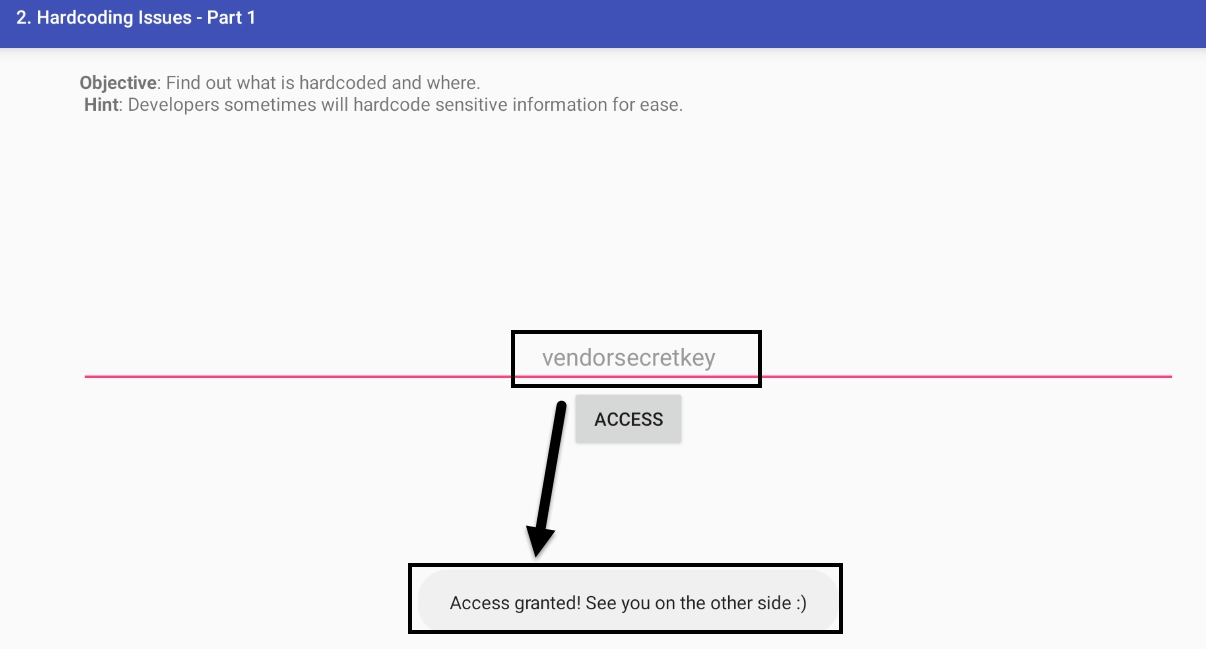Focus the vendorsecretkey input field

(x=628, y=358)
